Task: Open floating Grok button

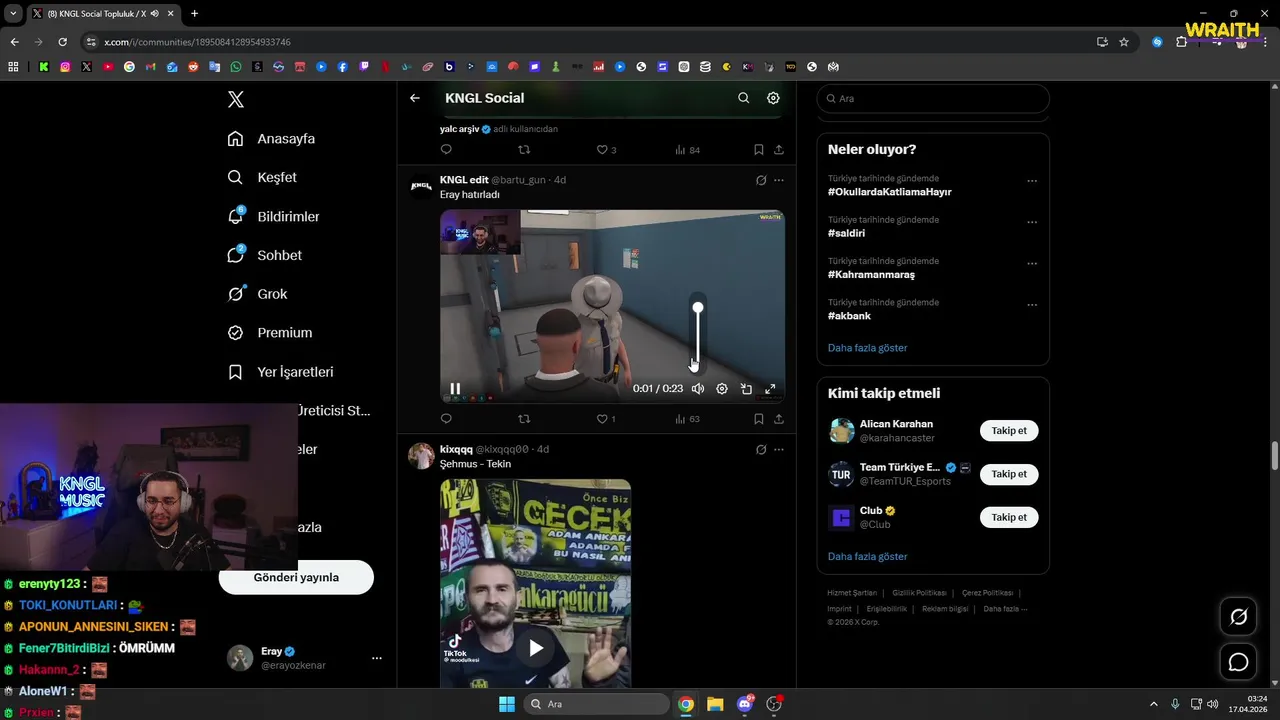Action: point(1238,617)
